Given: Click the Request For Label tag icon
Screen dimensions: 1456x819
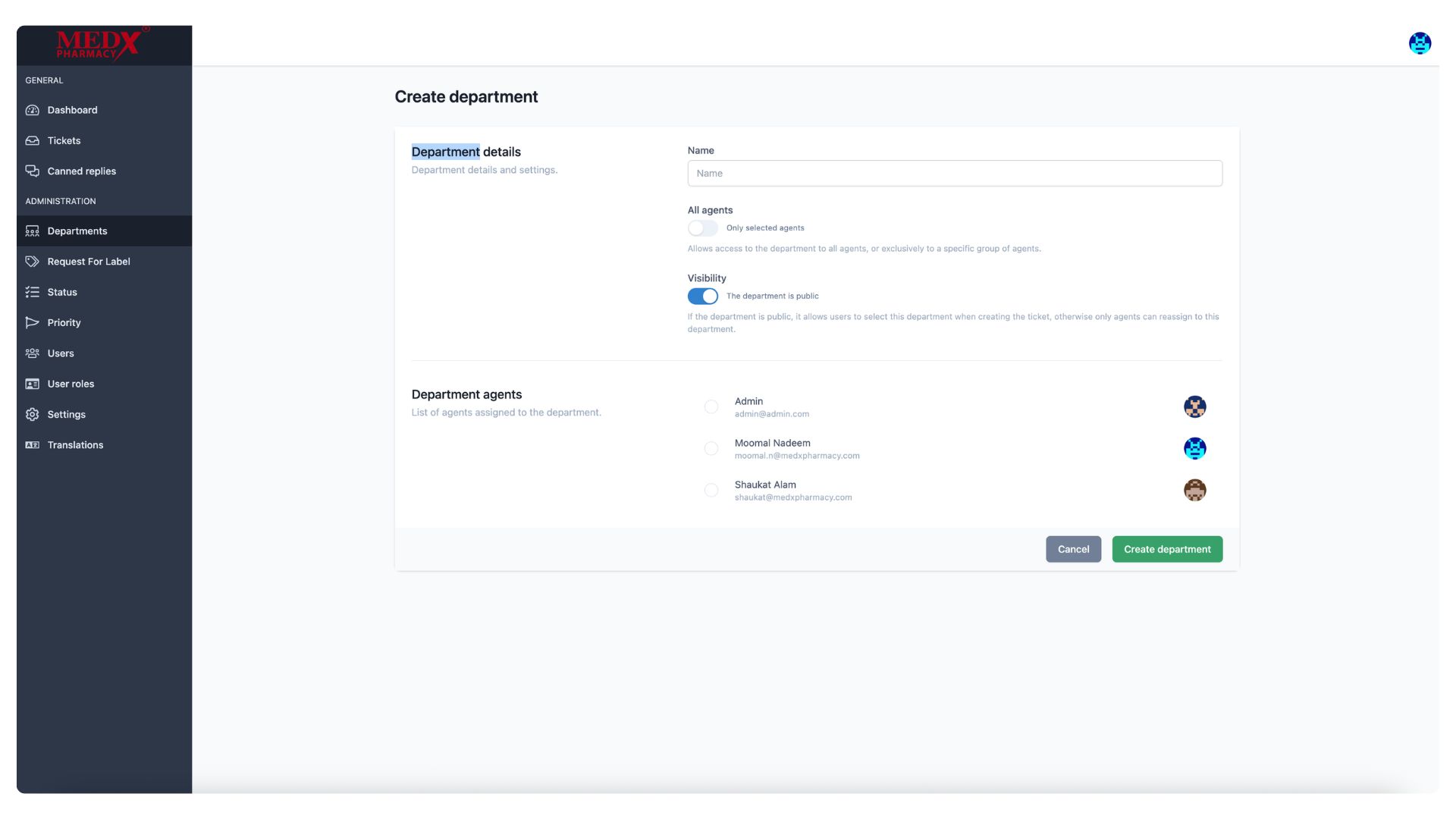Looking at the screenshot, I should pos(32,262).
